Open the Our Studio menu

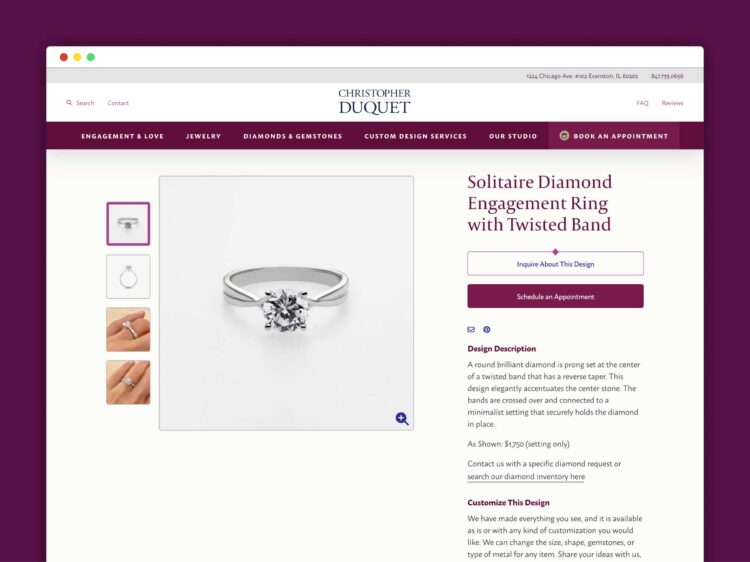click(513, 136)
